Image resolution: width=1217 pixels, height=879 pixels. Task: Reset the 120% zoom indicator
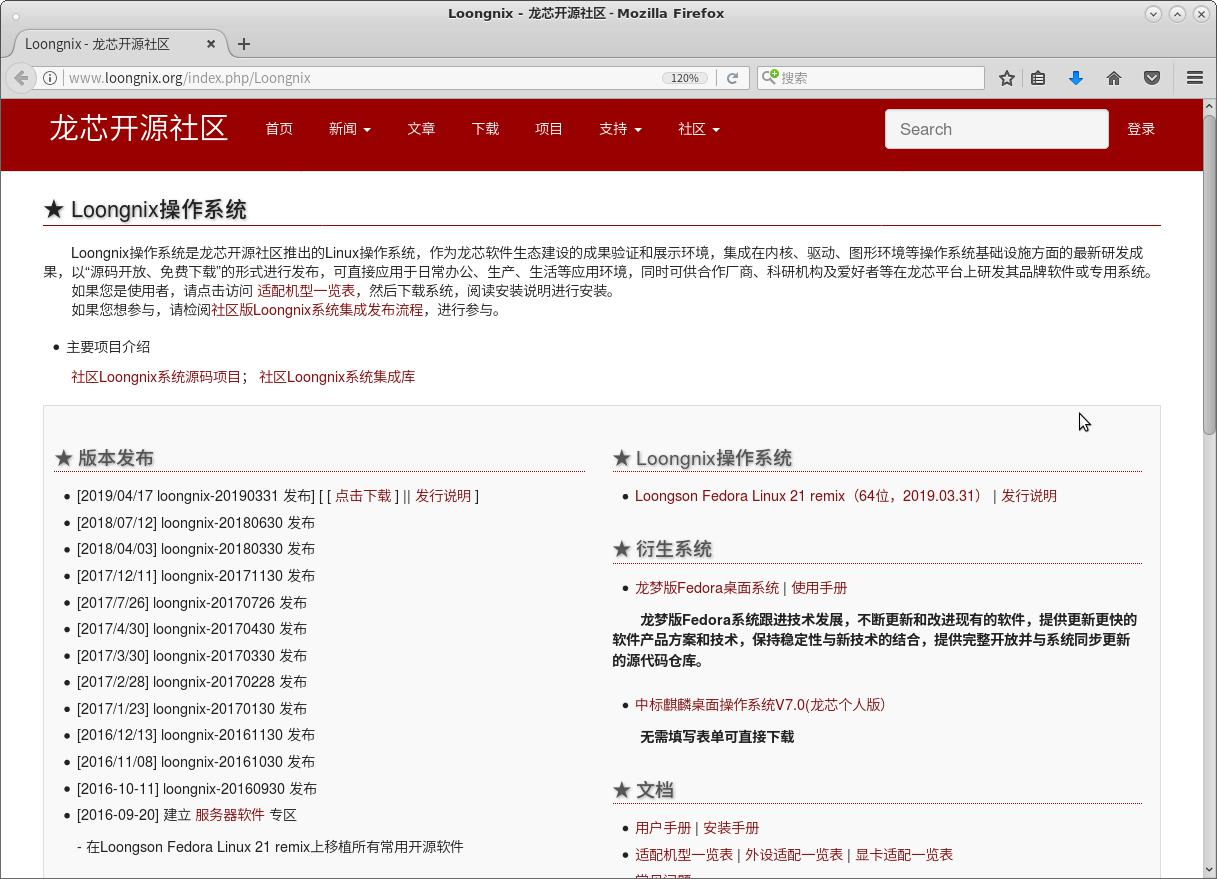pyautogui.click(x=685, y=78)
